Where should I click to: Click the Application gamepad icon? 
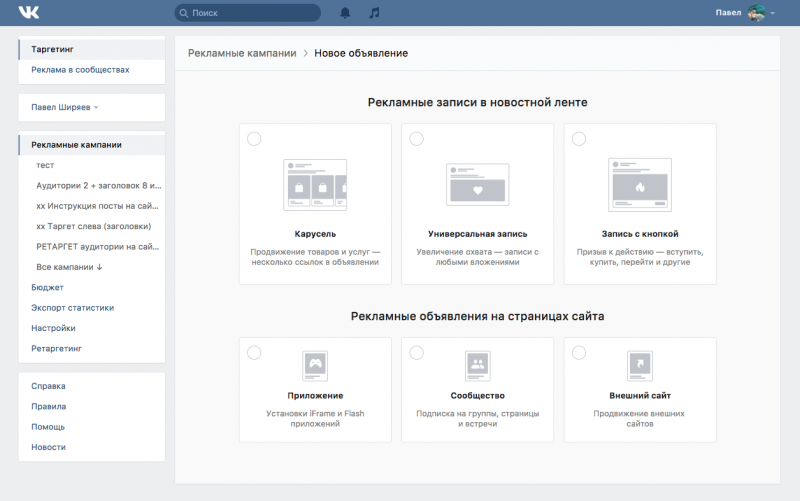coord(315,366)
